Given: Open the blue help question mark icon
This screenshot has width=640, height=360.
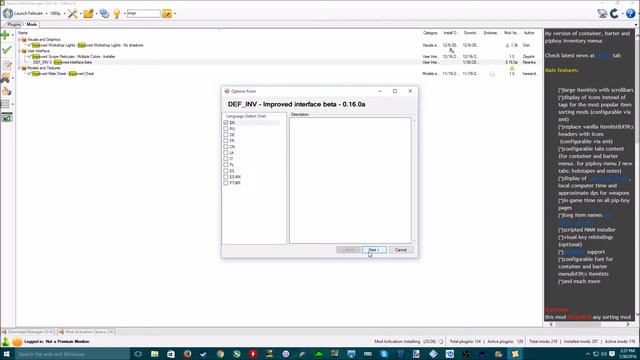Looking at the screenshot, I should 631,13.
